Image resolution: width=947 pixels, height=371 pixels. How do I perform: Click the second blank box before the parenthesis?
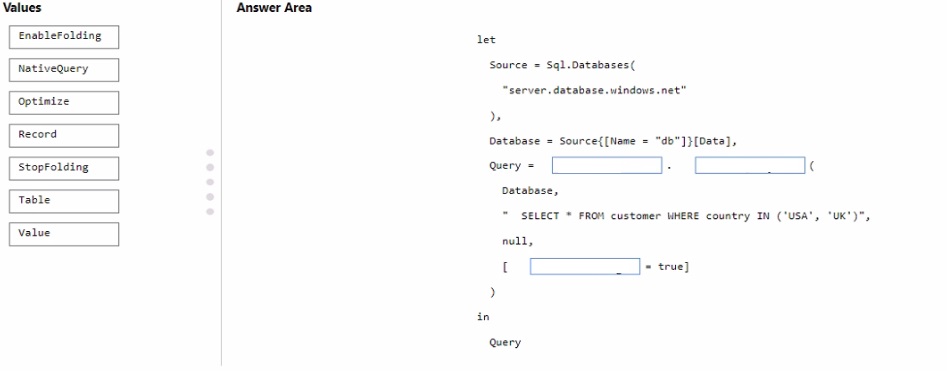750,166
